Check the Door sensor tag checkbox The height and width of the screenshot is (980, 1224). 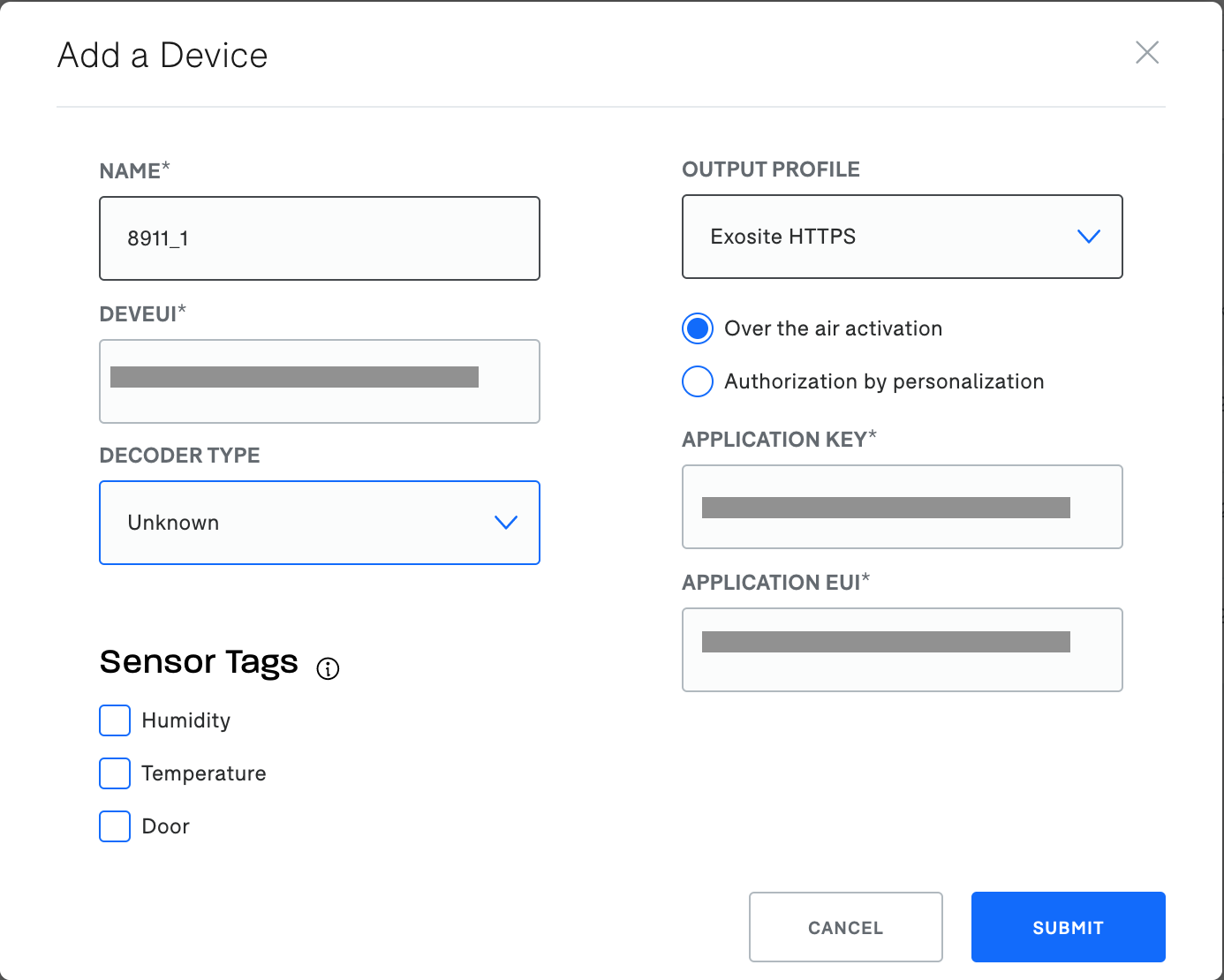(x=114, y=826)
